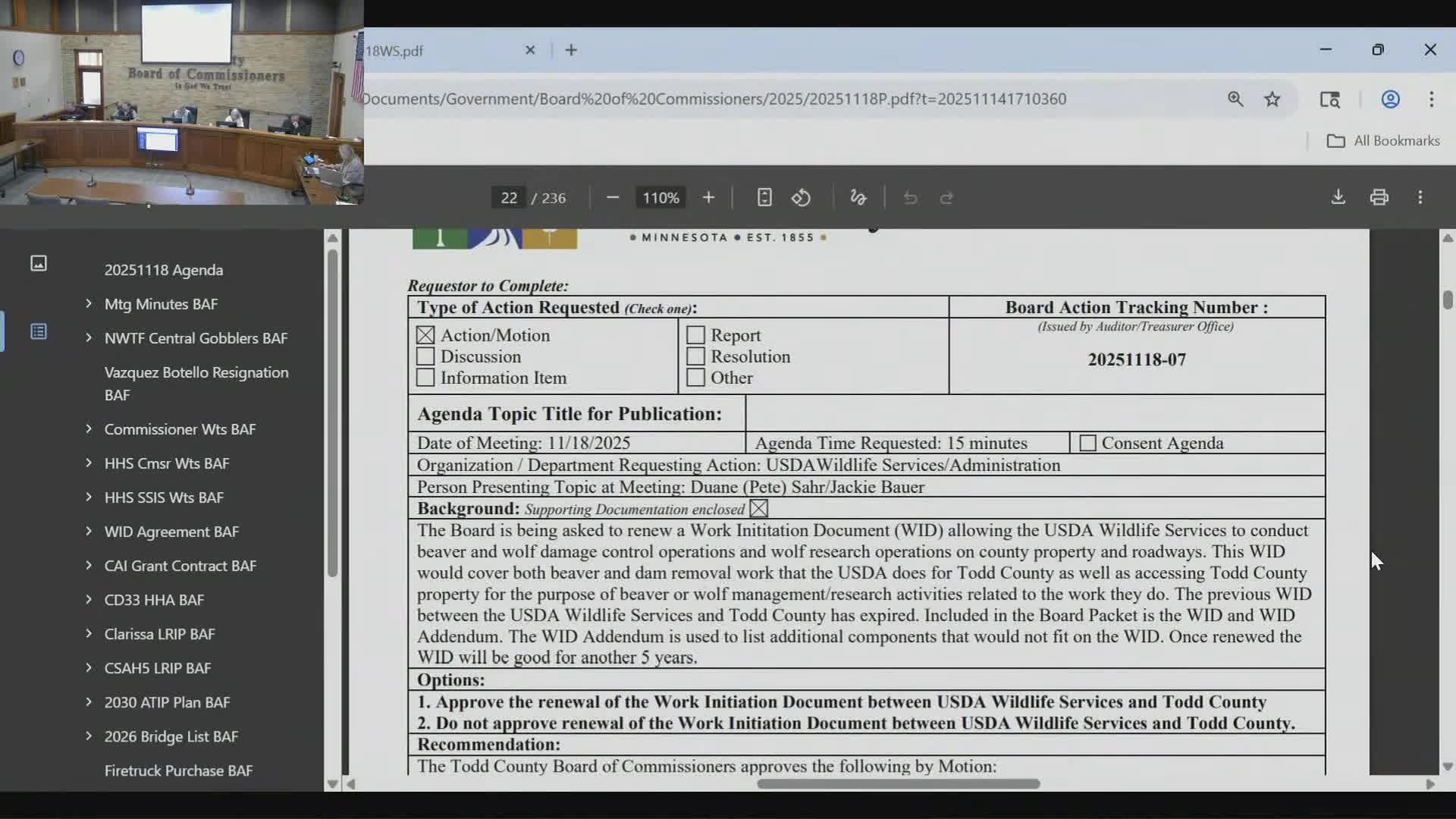The width and height of the screenshot is (1456, 819).
Task: Expand the WID Agreement BAF outline item
Action: coord(89,532)
